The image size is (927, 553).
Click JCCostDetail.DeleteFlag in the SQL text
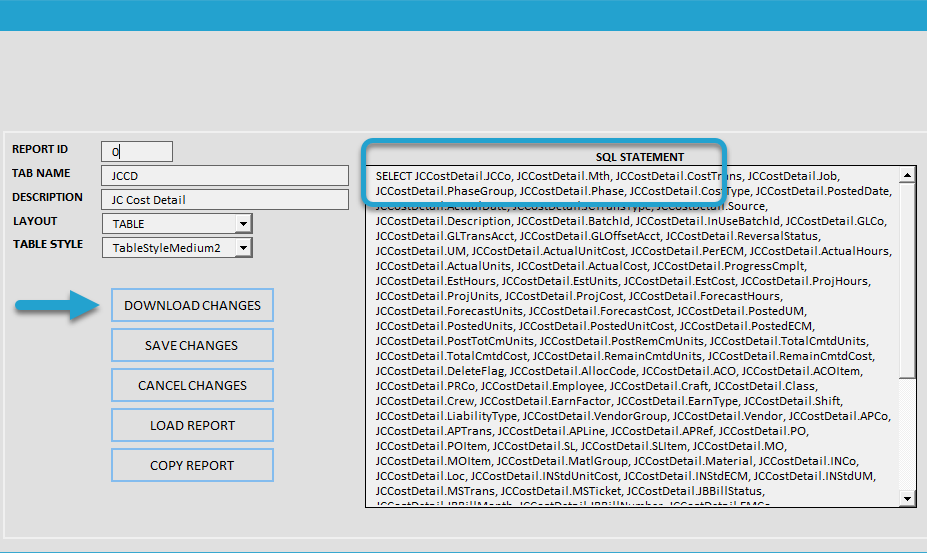(x=440, y=371)
